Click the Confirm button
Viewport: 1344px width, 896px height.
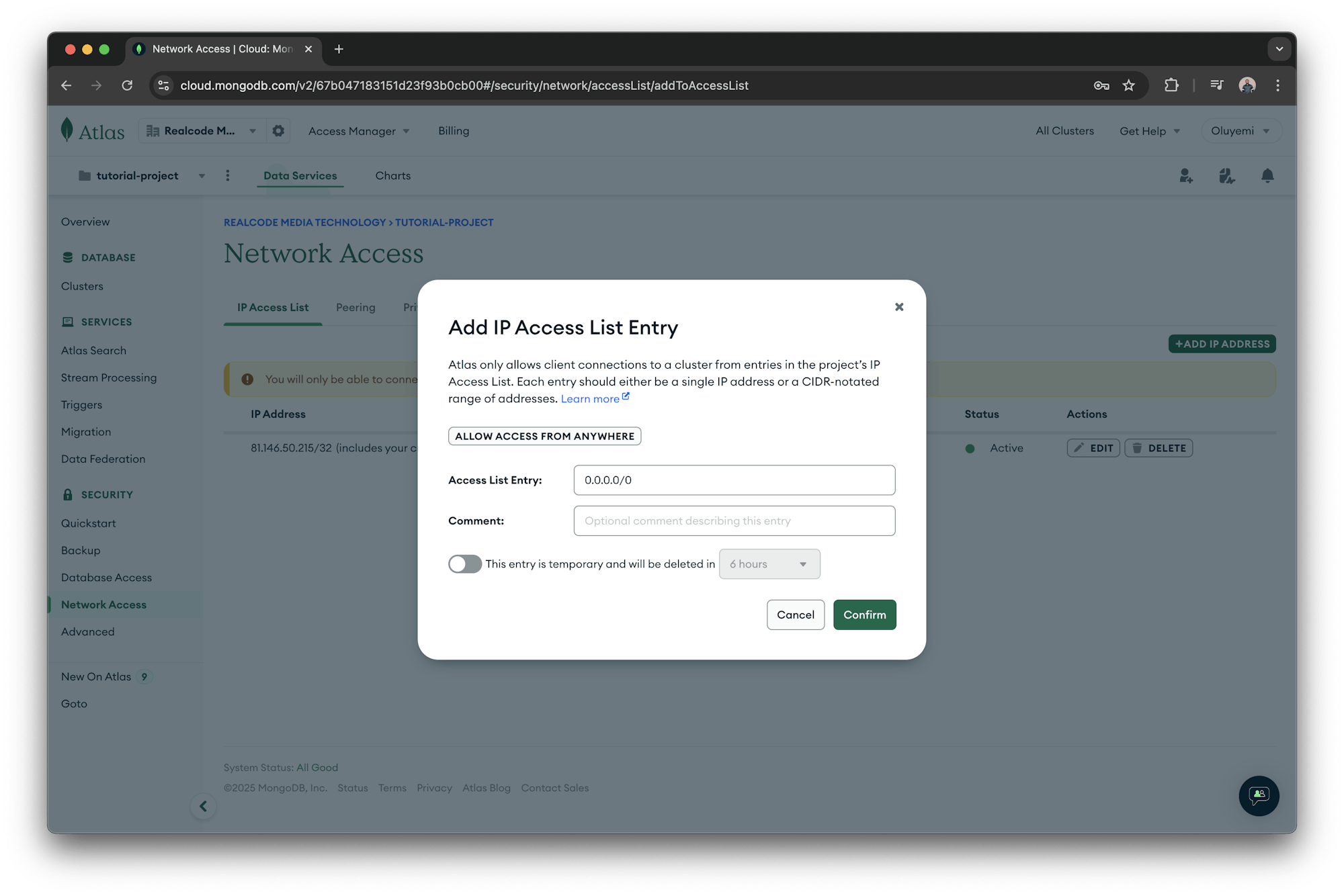click(x=864, y=615)
